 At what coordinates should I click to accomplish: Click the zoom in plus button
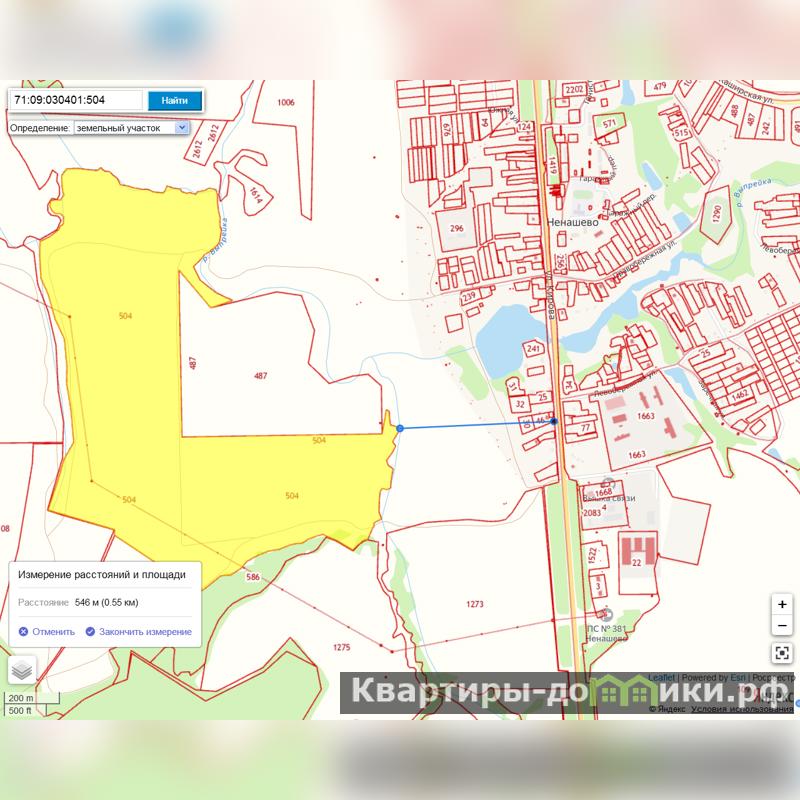coord(782,604)
